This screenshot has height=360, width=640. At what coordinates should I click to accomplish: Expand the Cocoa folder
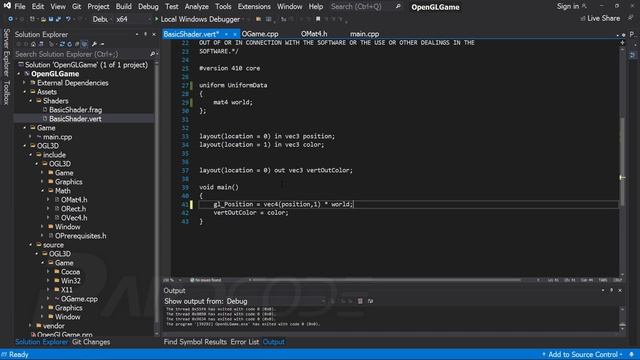click(x=49, y=272)
